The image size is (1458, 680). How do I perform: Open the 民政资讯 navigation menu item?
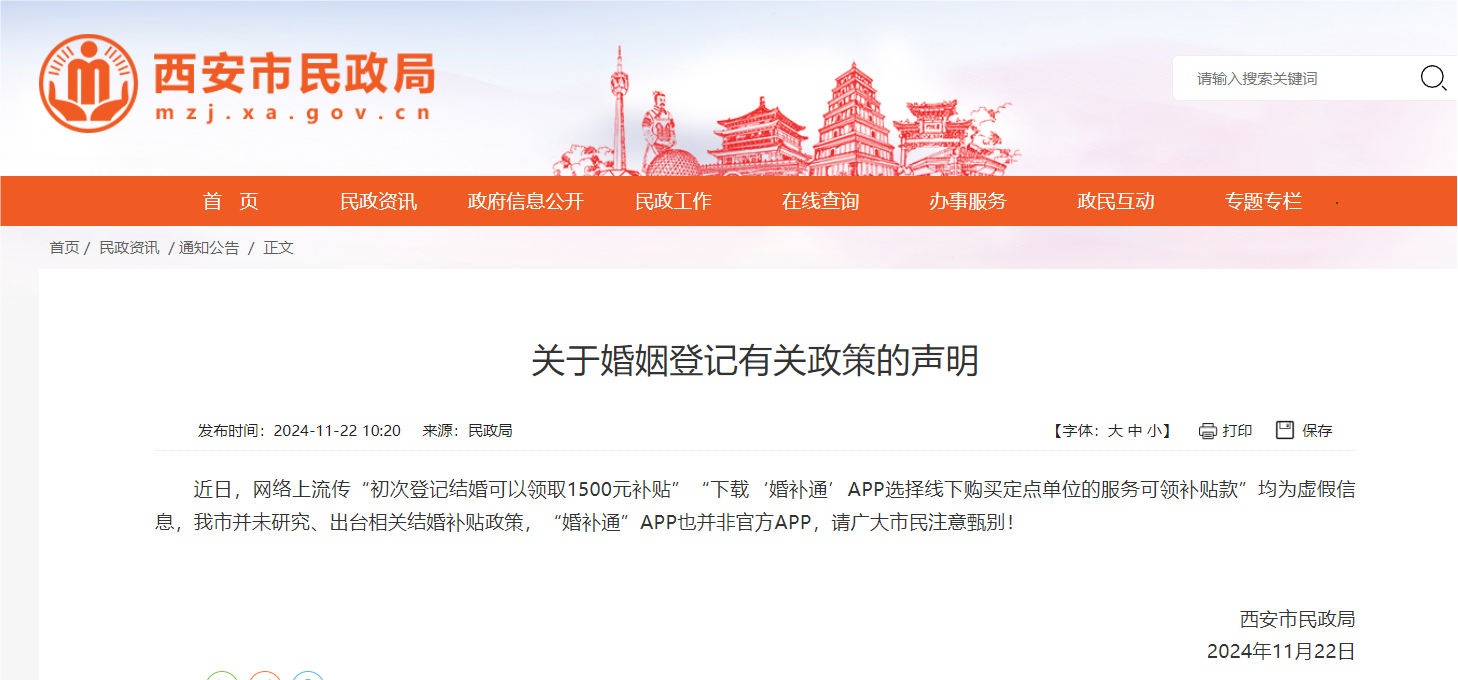point(378,201)
